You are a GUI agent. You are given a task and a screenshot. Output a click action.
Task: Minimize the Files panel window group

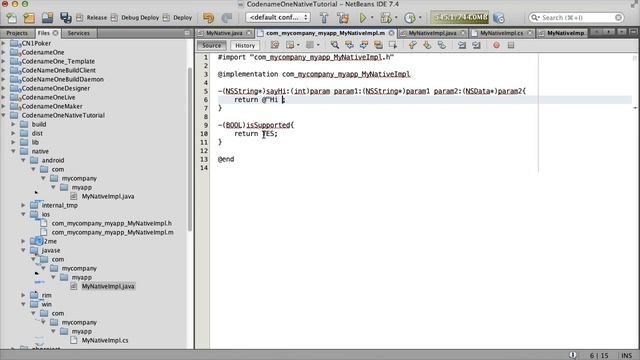tap(187, 33)
